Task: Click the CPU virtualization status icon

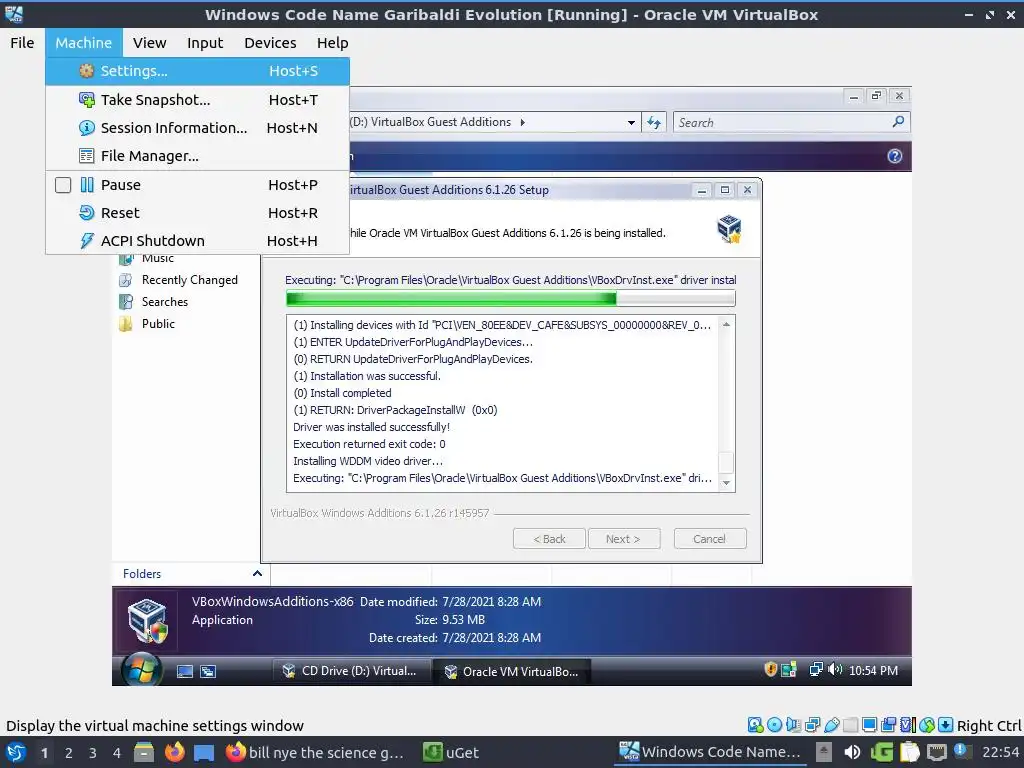Action: click(908, 725)
